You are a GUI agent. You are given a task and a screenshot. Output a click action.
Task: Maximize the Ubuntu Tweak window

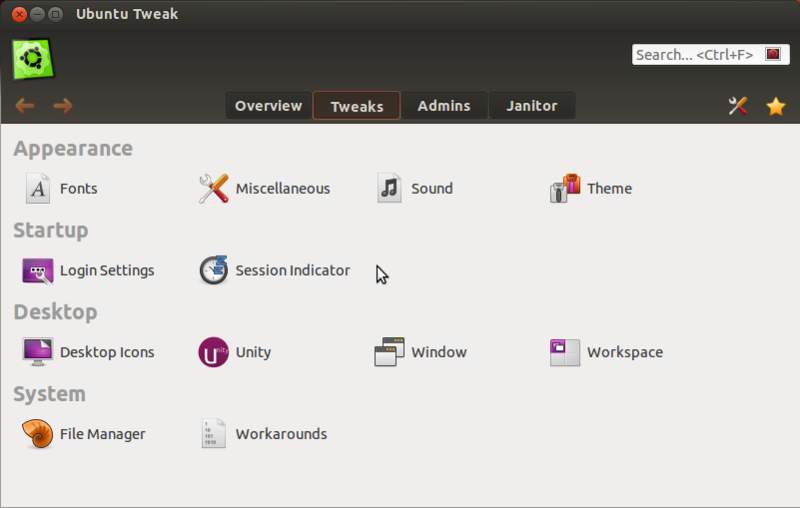point(55,14)
